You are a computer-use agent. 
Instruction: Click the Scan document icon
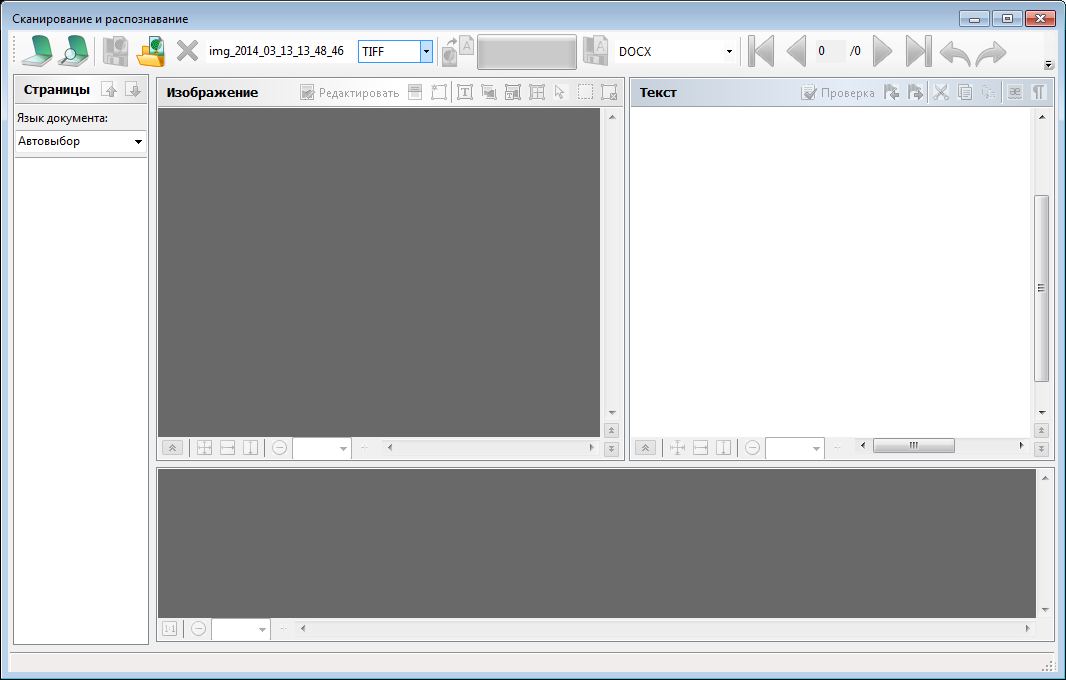40,51
